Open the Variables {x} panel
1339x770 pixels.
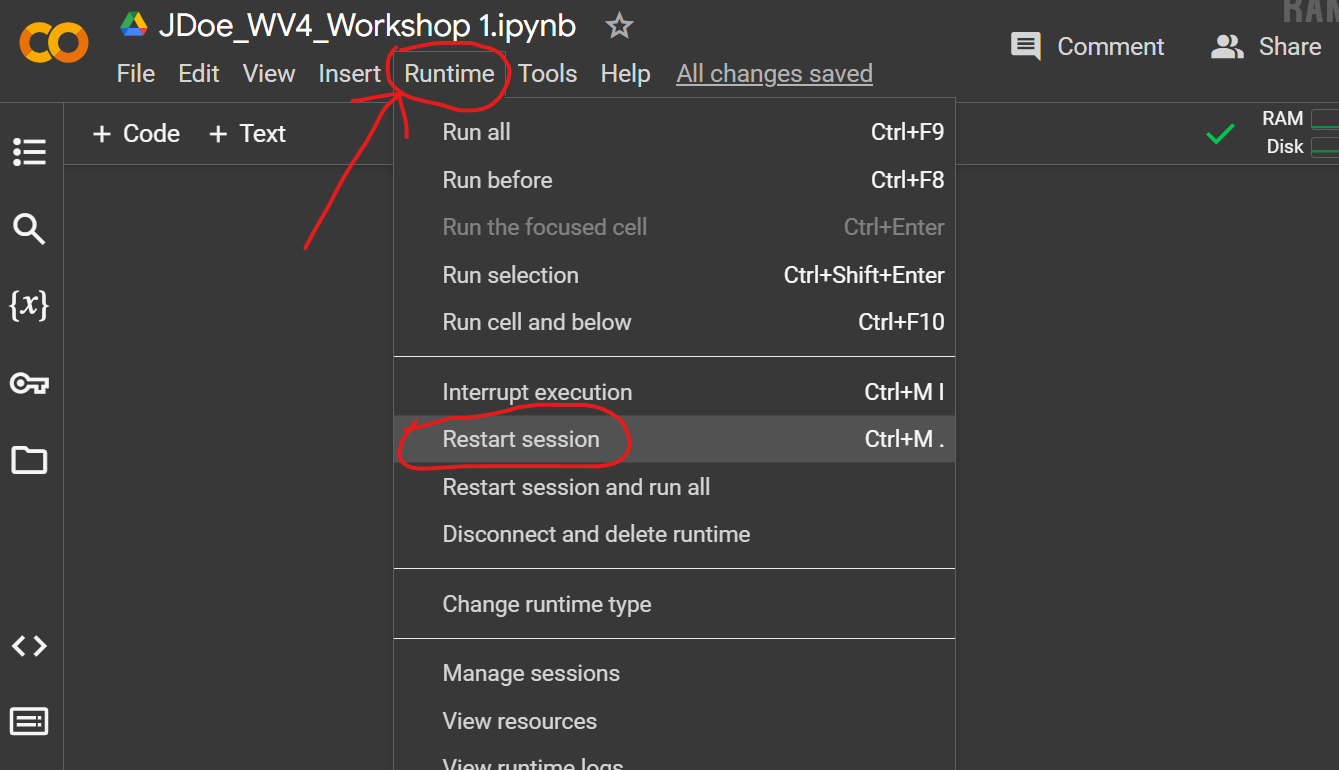[x=29, y=306]
